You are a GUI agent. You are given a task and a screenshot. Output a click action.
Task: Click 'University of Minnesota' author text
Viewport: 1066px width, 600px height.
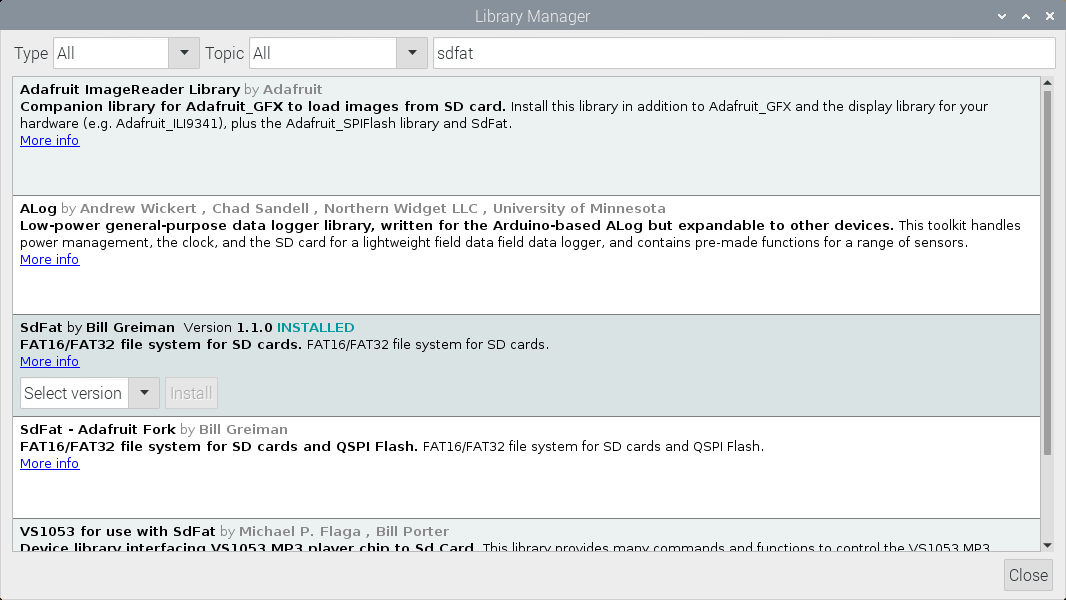tap(579, 209)
